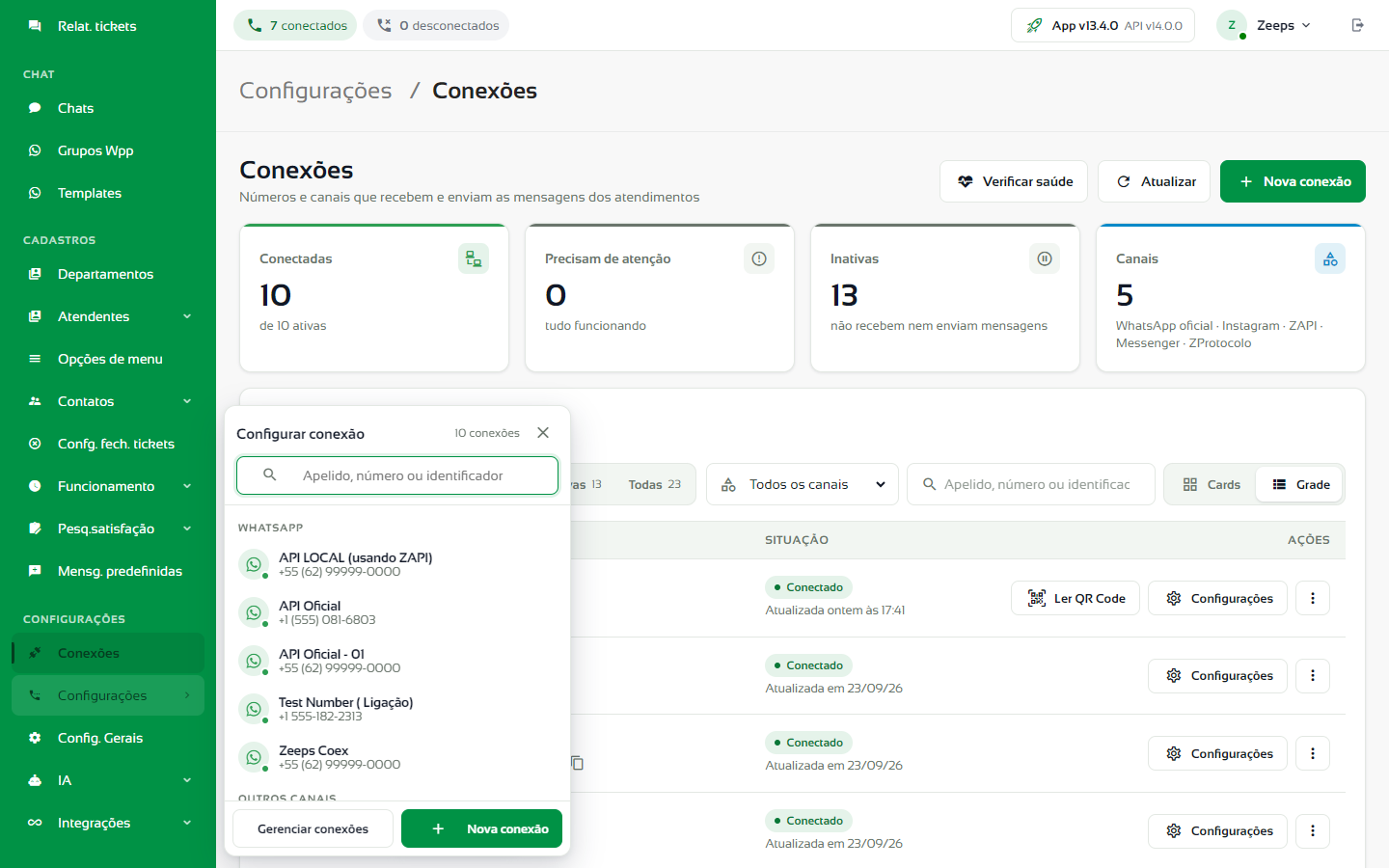
Task: Click the WhatsApp icon next to Zeeps Coex
Action: point(254,757)
